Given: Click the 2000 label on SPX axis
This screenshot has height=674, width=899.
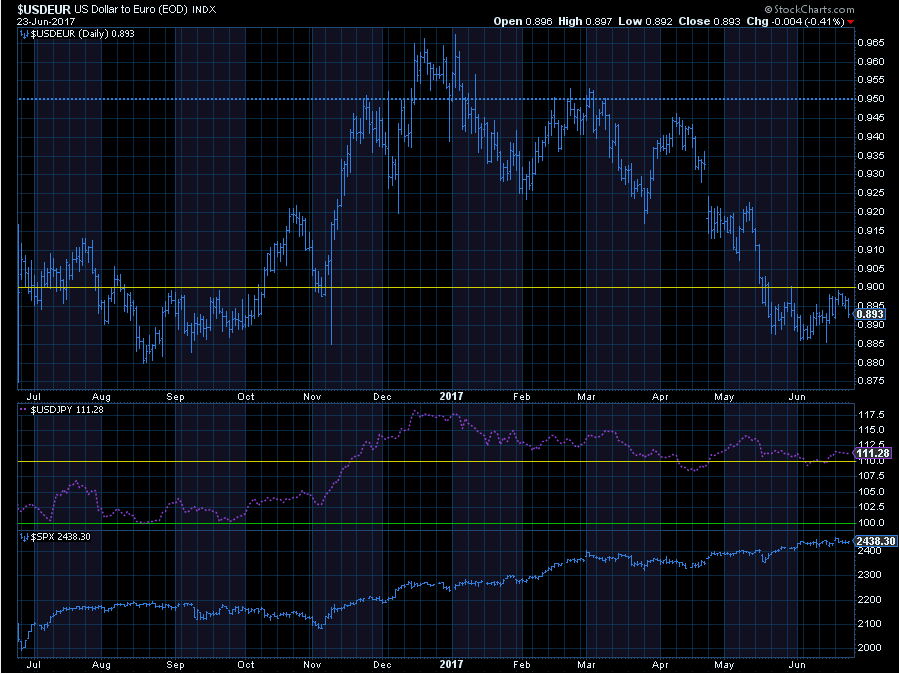Looking at the screenshot, I should 870,648.
